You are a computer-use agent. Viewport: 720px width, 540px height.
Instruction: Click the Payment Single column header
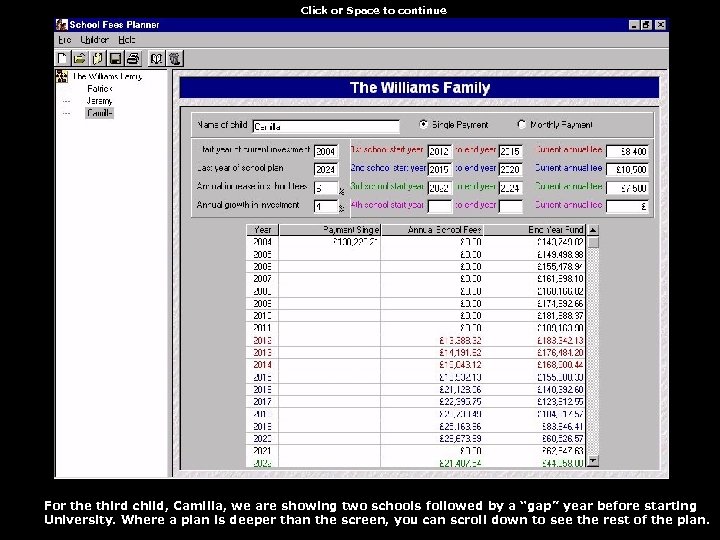[330, 230]
